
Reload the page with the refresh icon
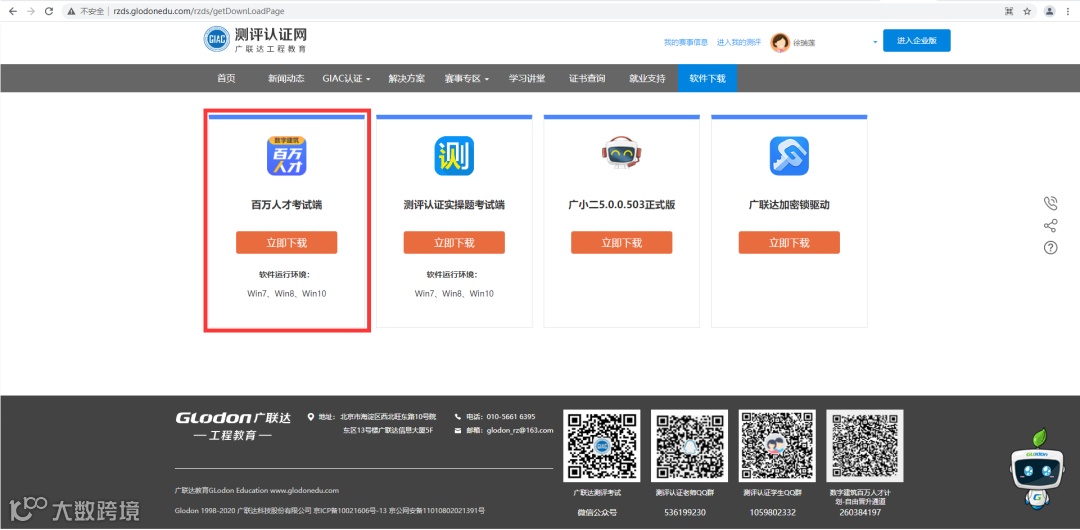(49, 11)
